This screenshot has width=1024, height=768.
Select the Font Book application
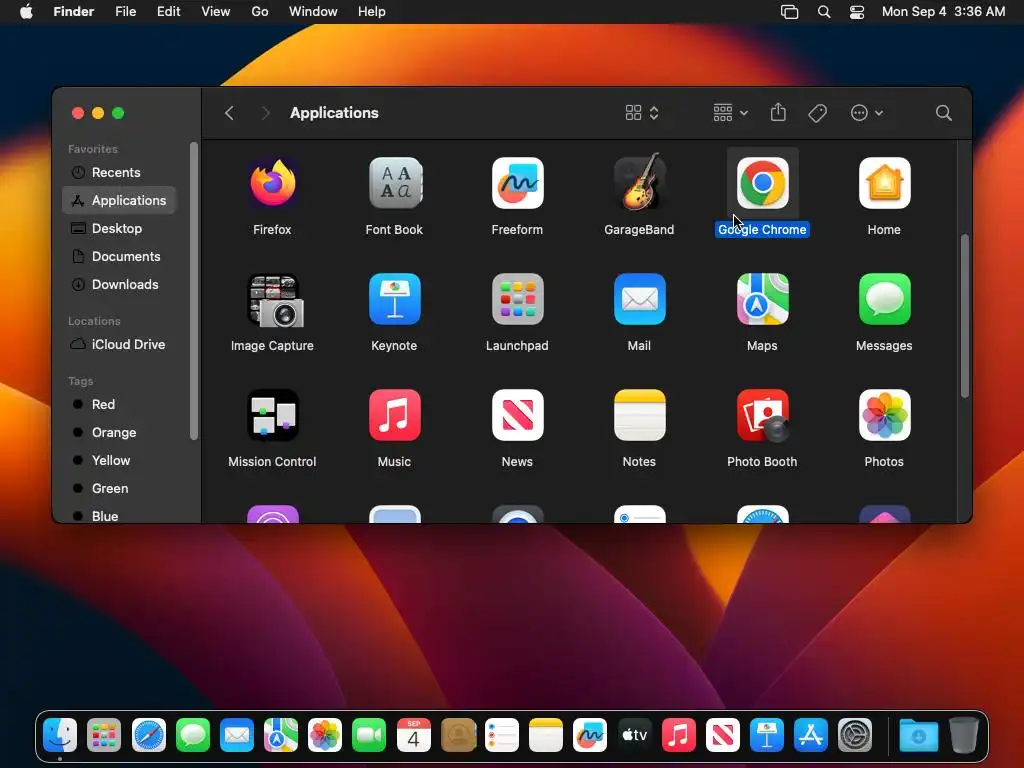tap(394, 184)
